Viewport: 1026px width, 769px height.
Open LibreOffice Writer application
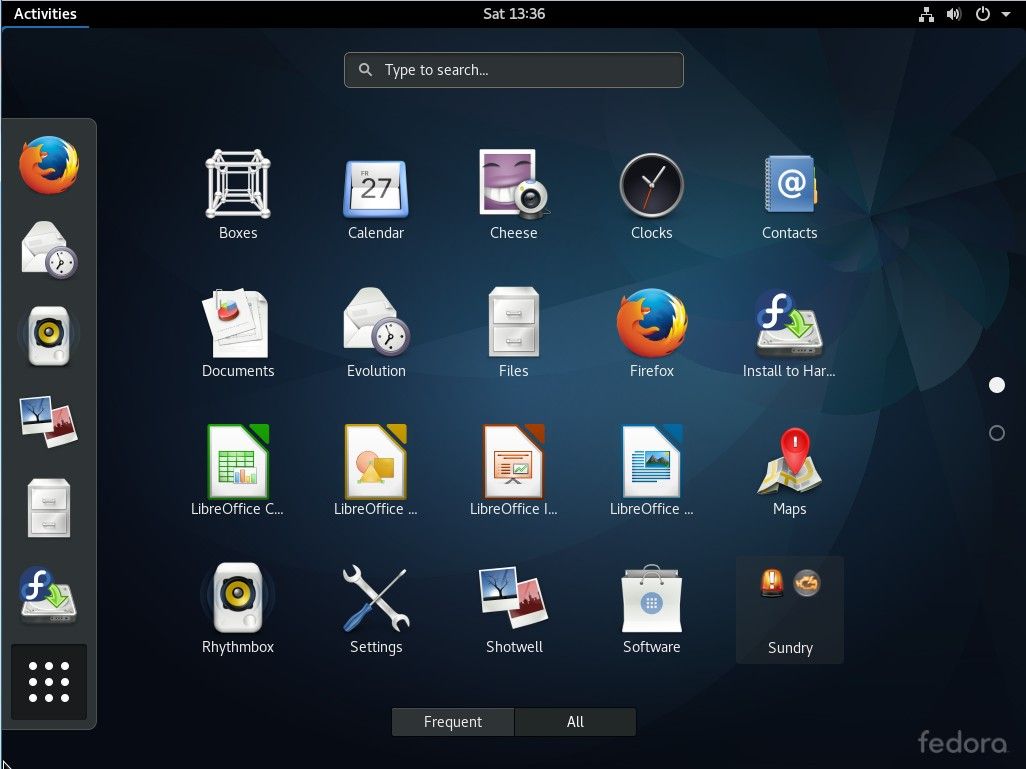click(652, 471)
